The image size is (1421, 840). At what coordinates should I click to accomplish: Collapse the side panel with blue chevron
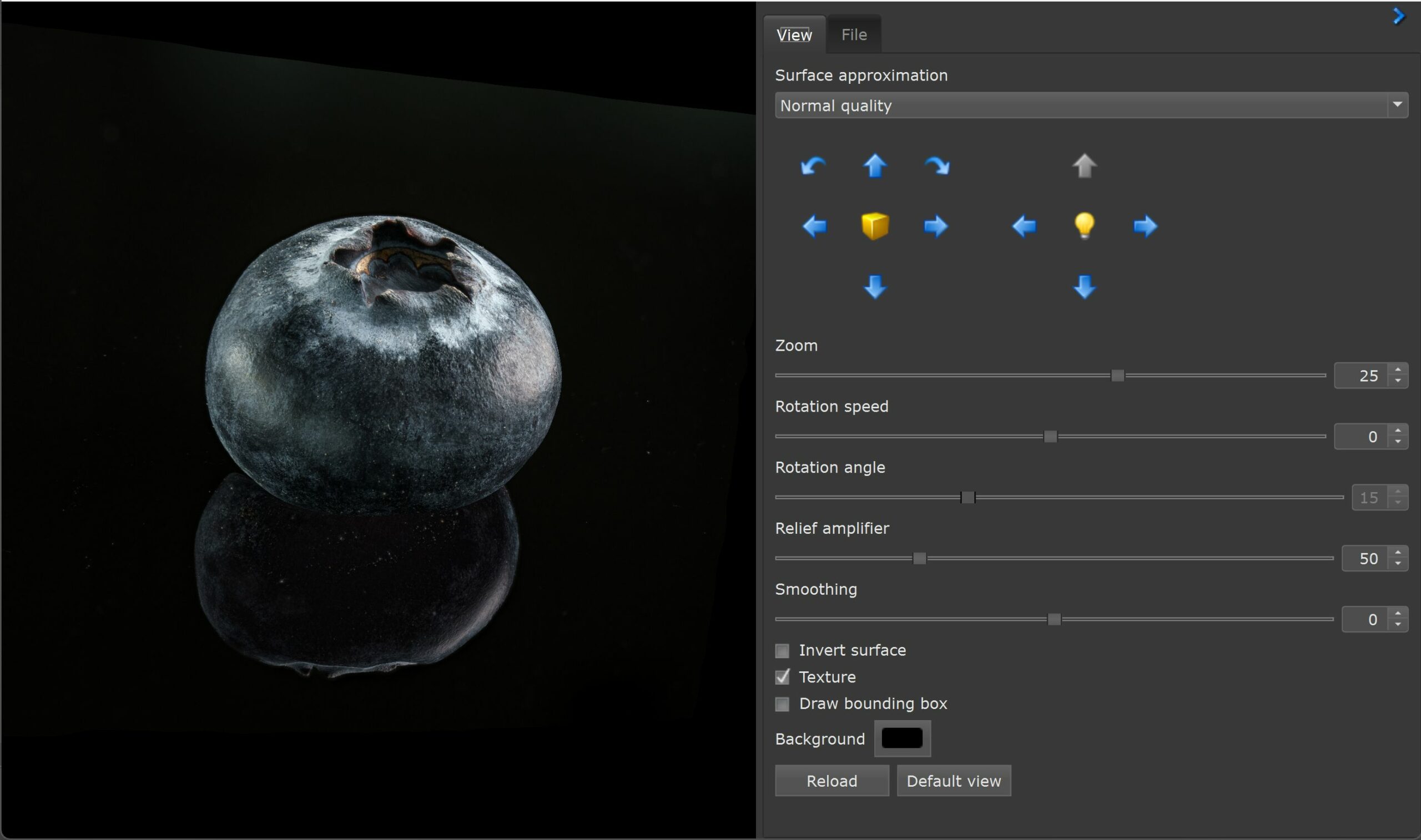tap(1398, 16)
